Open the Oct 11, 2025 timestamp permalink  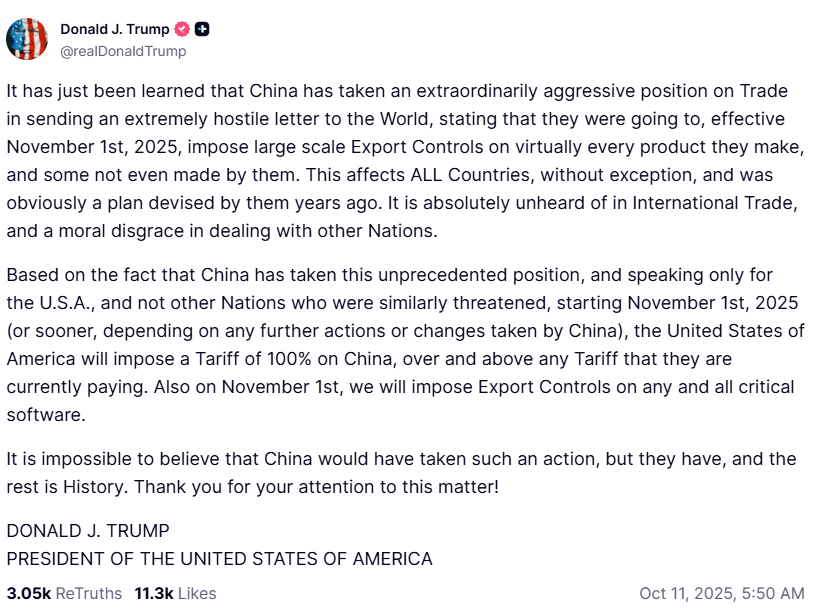tap(721, 593)
